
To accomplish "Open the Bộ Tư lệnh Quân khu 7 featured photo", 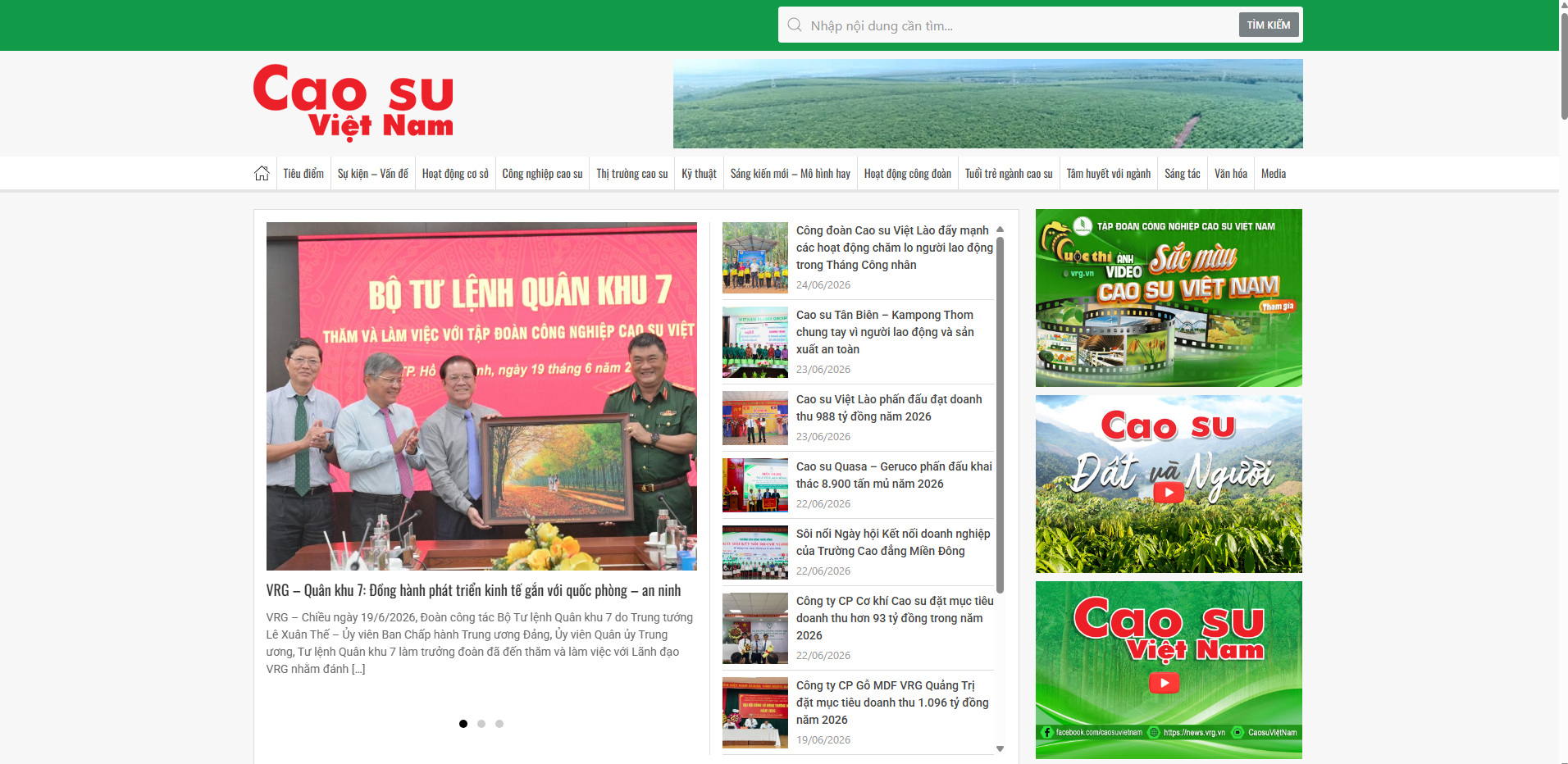I will (481, 396).
